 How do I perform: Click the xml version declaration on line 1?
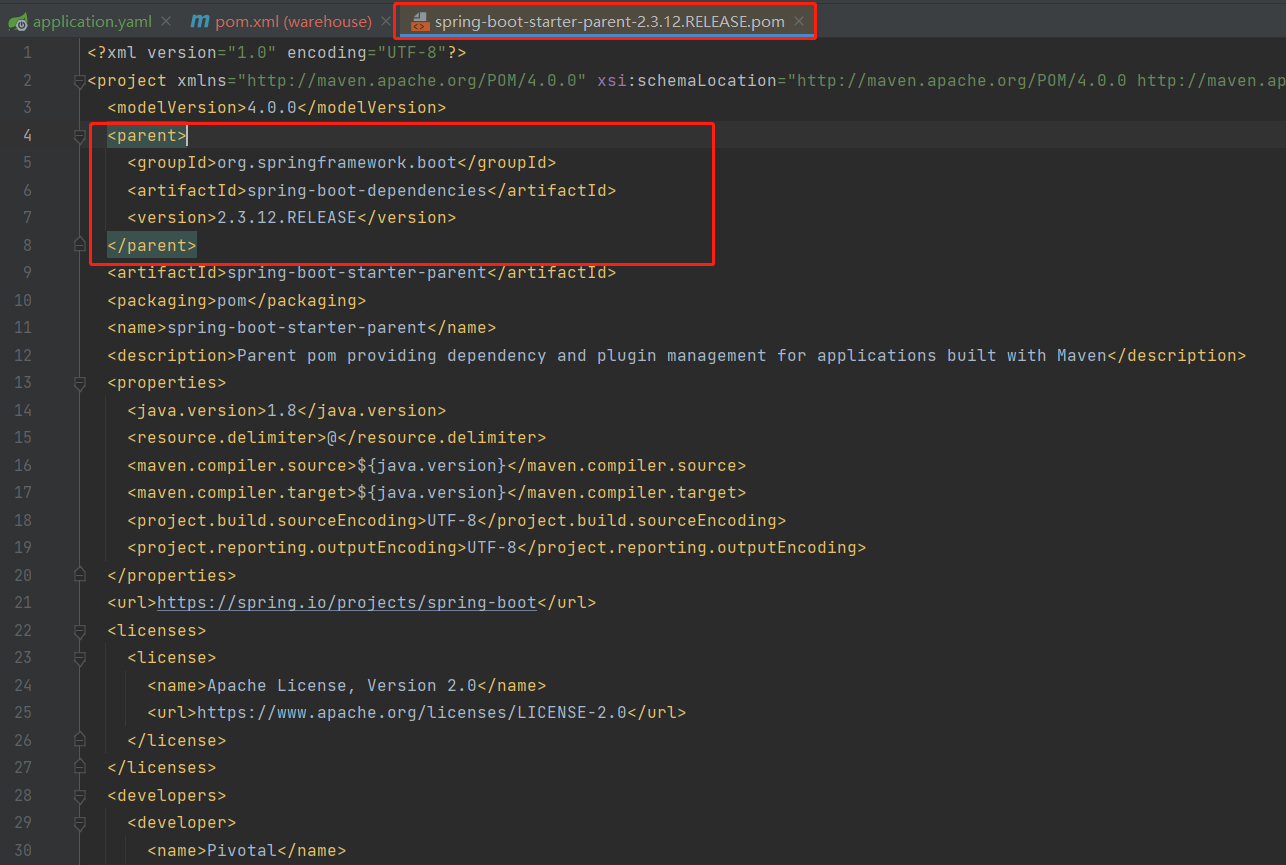[x=277, y=52]
